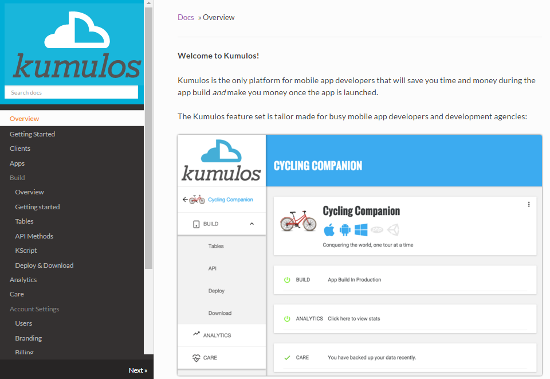Open the three-dot menu on the app card
This screenshot has height=379, width=550.
[529, 204]
